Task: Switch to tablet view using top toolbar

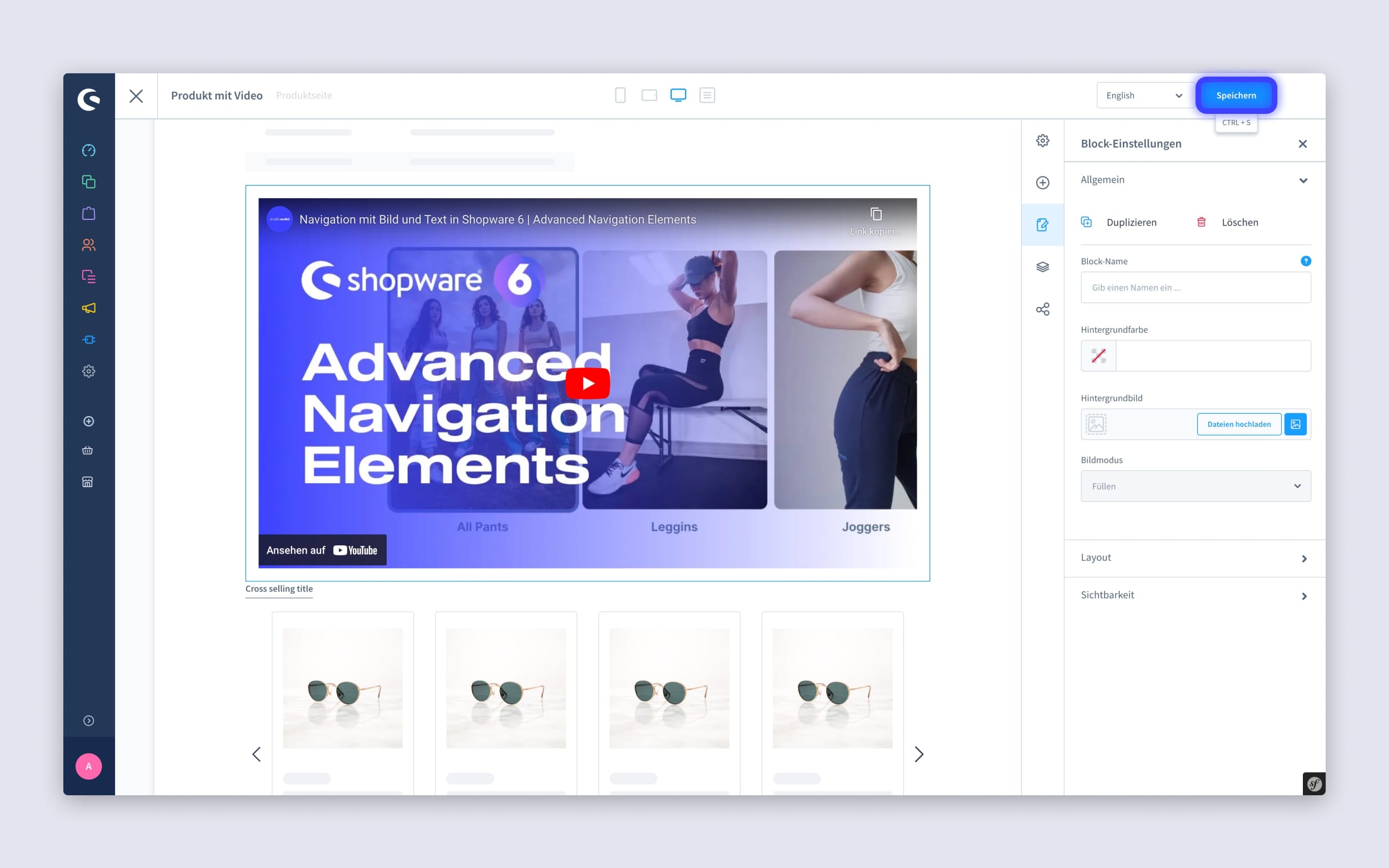Action: tap(650, 95)
